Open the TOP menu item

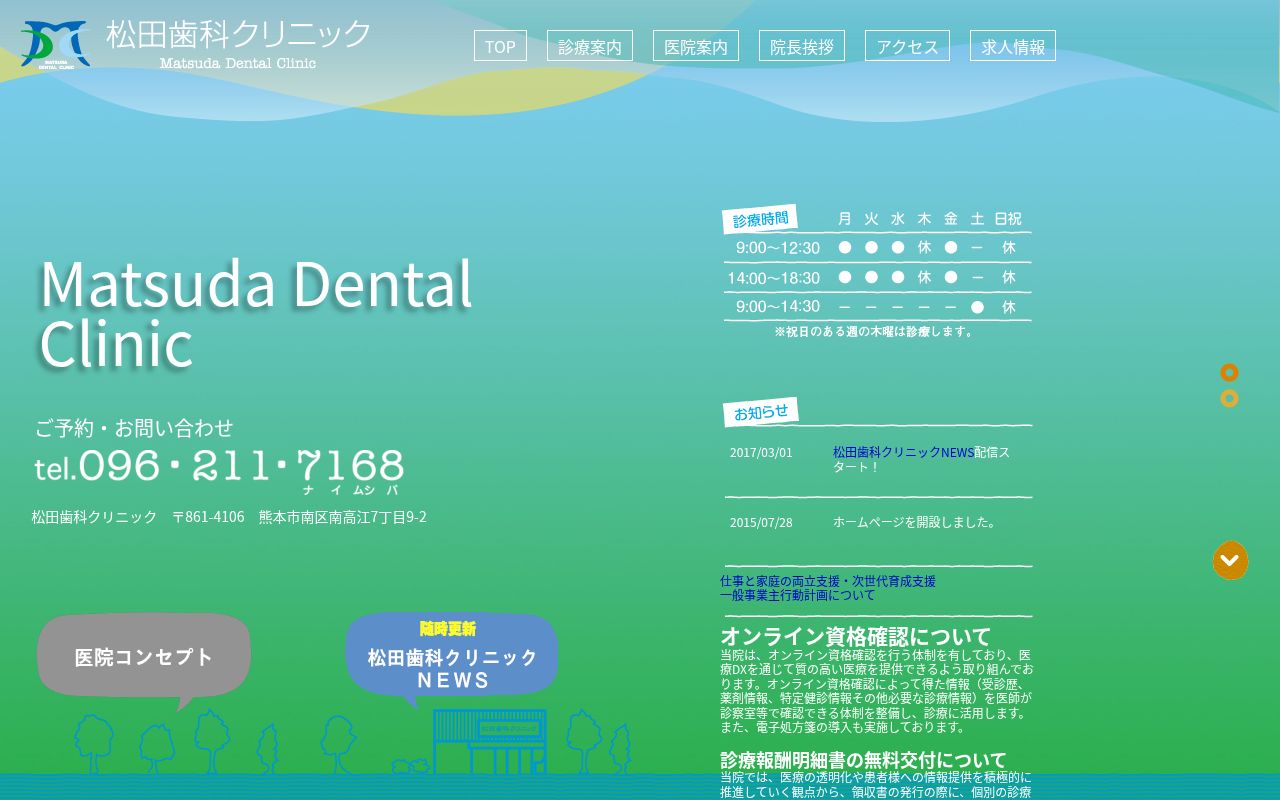[500, 46]
